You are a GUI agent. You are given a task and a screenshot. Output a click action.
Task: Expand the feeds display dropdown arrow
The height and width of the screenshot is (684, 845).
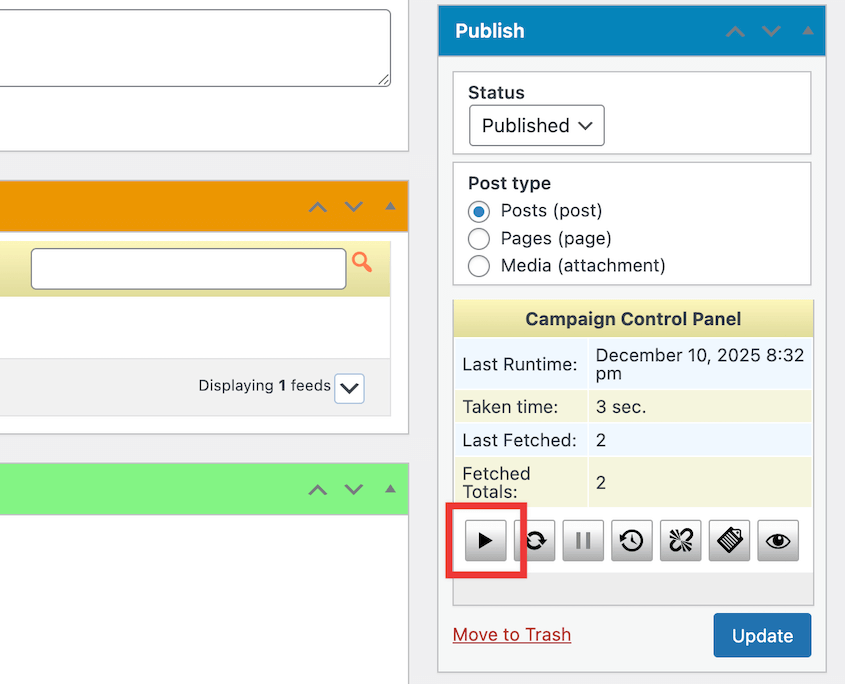point(349,388)
